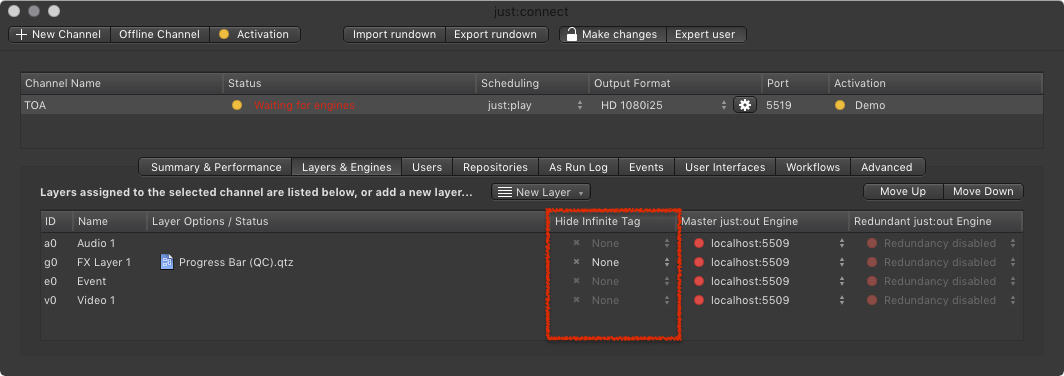
Task: Click the yellow status dot beside Waiting for engines
Action: (237, 105)
